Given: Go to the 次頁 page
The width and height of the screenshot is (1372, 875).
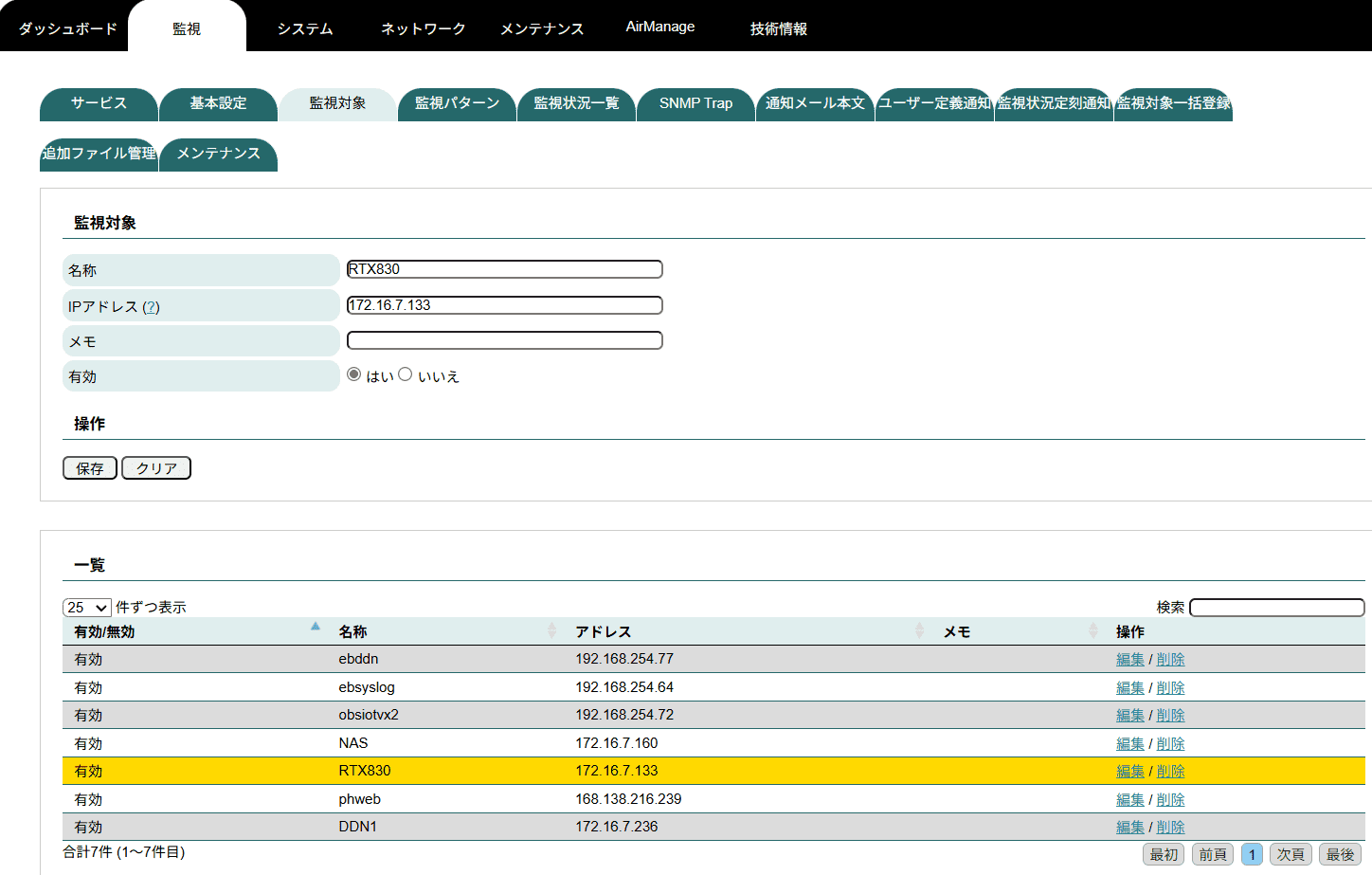Looking at the screenshot, I should pos(1291,854).
